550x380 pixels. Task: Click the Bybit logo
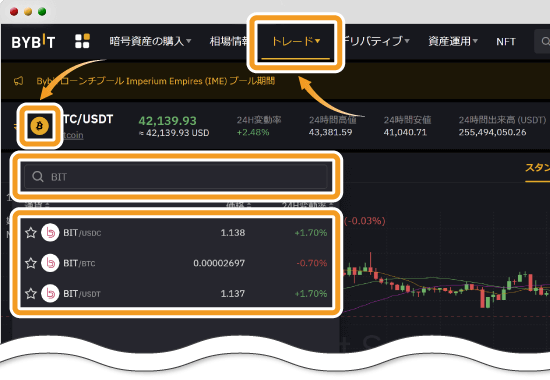(x=33, y=42)
